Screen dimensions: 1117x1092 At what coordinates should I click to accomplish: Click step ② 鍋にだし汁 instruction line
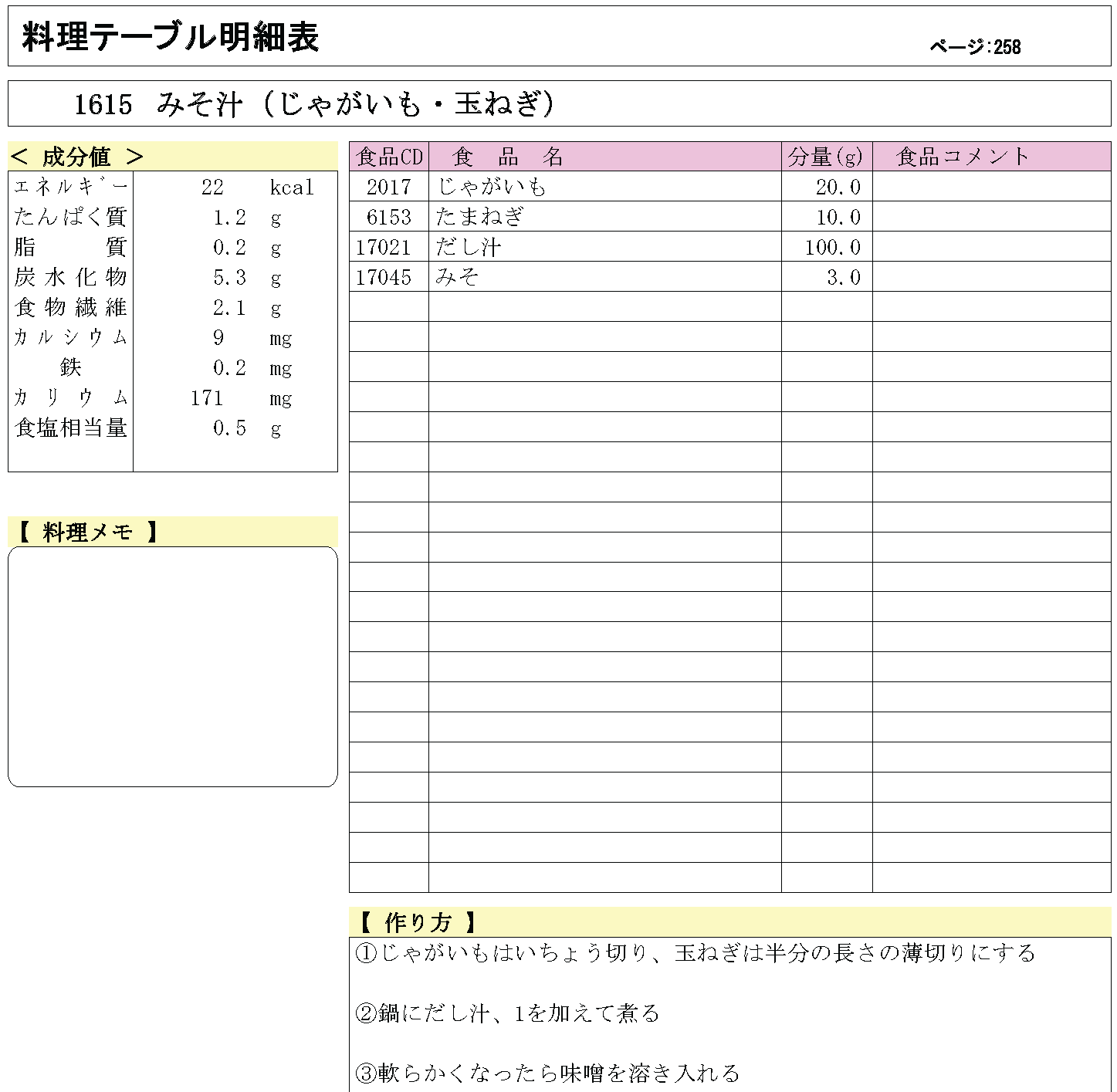[507, 1013]
